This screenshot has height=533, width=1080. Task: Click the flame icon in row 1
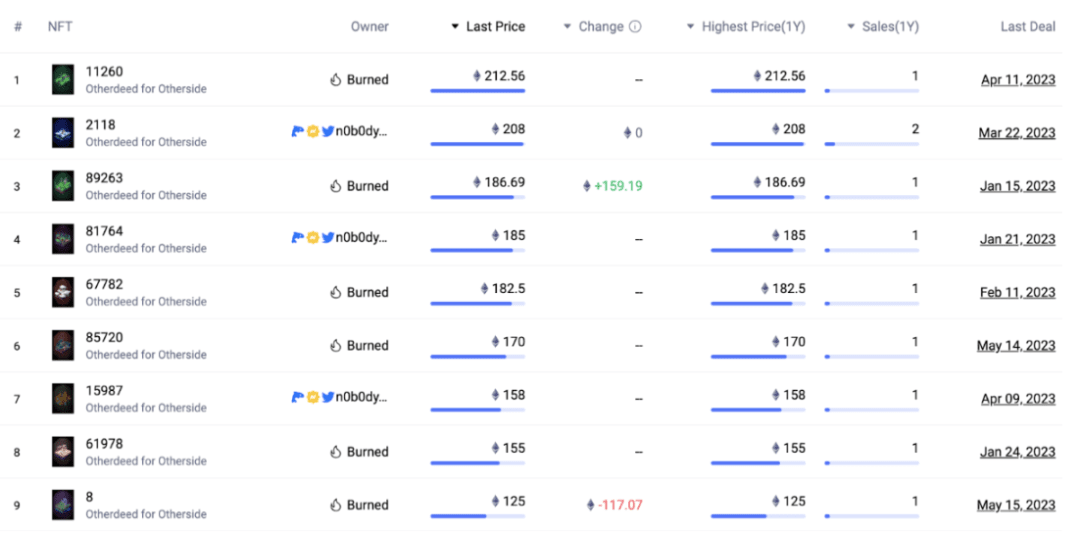[x=336, y=80]
